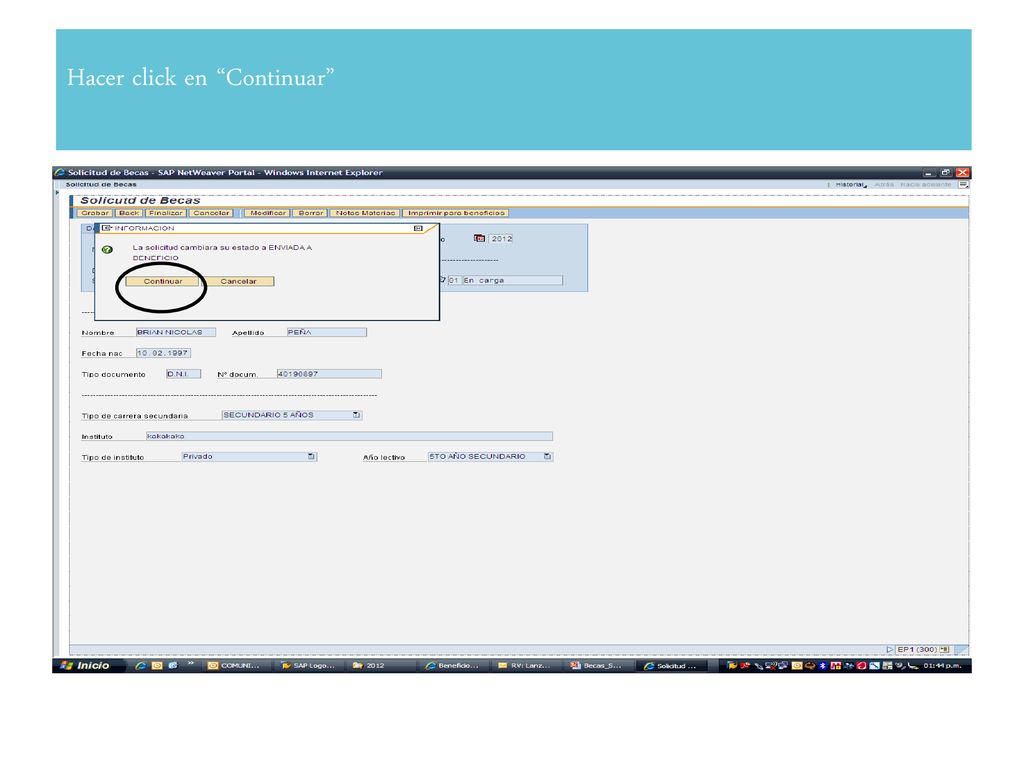Image resolution: width=1024 pixels, height=768 pixels.
Task: Click the Finalizar toolbar button
Action: (x=166, y=213)
